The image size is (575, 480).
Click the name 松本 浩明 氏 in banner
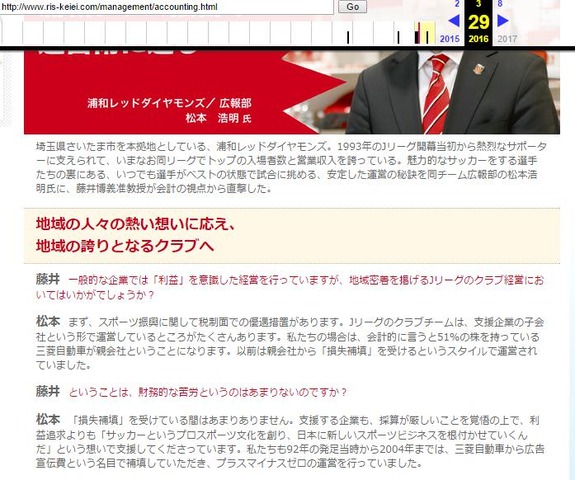(x=218, y=118)
